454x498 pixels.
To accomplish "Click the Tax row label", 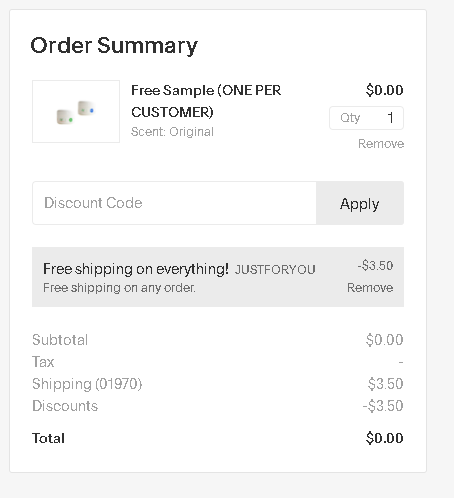I will pos(43,362).
